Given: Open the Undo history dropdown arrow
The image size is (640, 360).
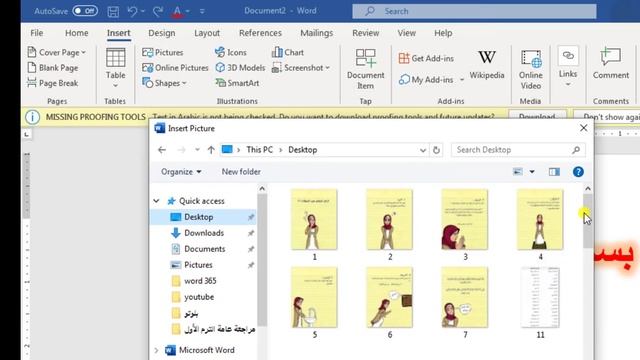Looking at the screenshot, I should (x=143, y=11).
